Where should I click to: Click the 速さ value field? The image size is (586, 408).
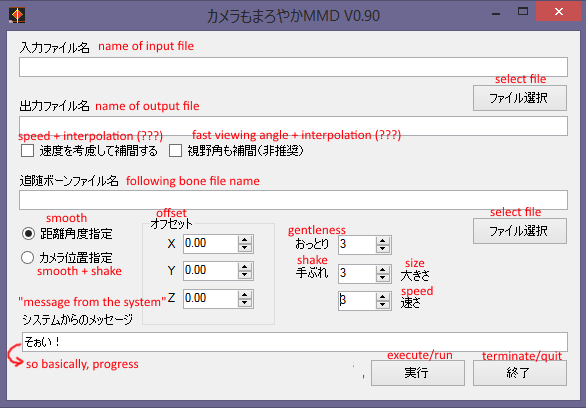pos(357,301)
